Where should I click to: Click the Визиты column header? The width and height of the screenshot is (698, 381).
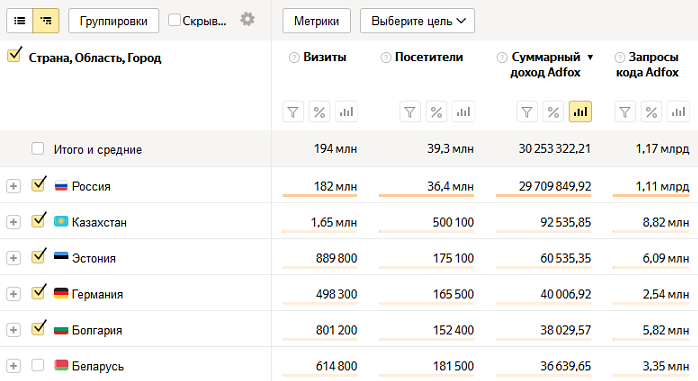click(x=325, y=57)
